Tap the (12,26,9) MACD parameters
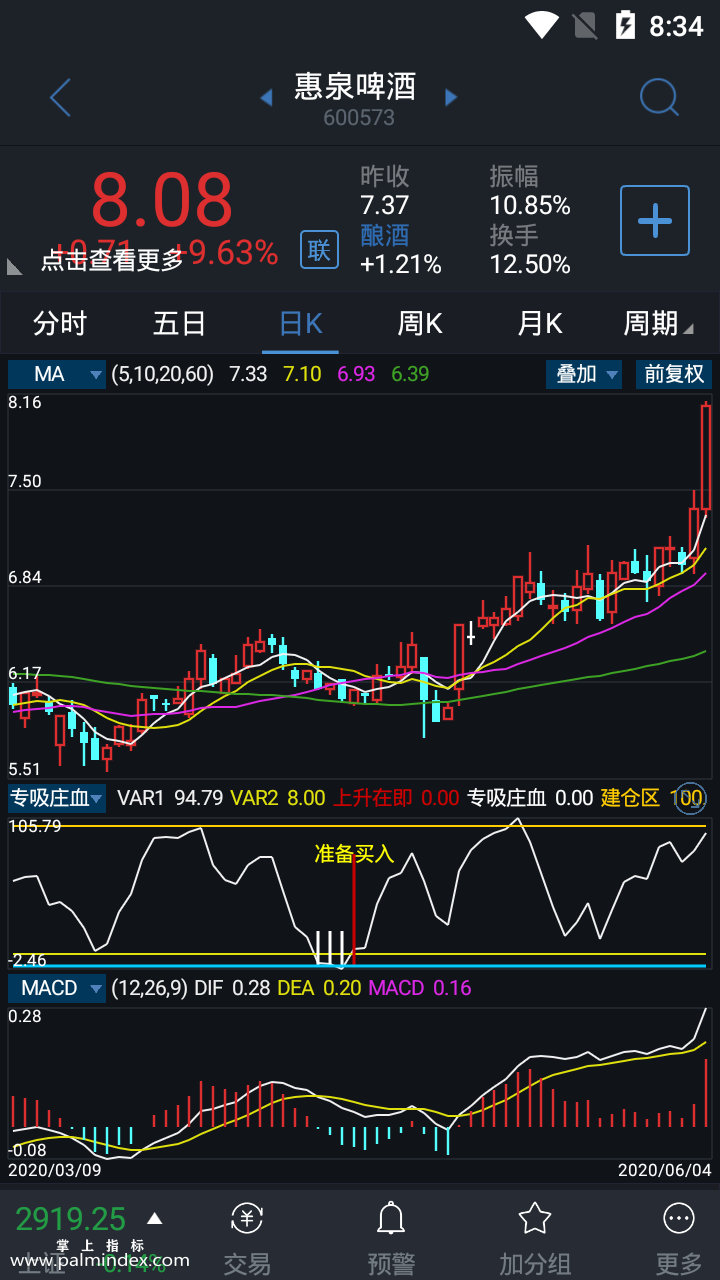 click(x=150, y=988)
